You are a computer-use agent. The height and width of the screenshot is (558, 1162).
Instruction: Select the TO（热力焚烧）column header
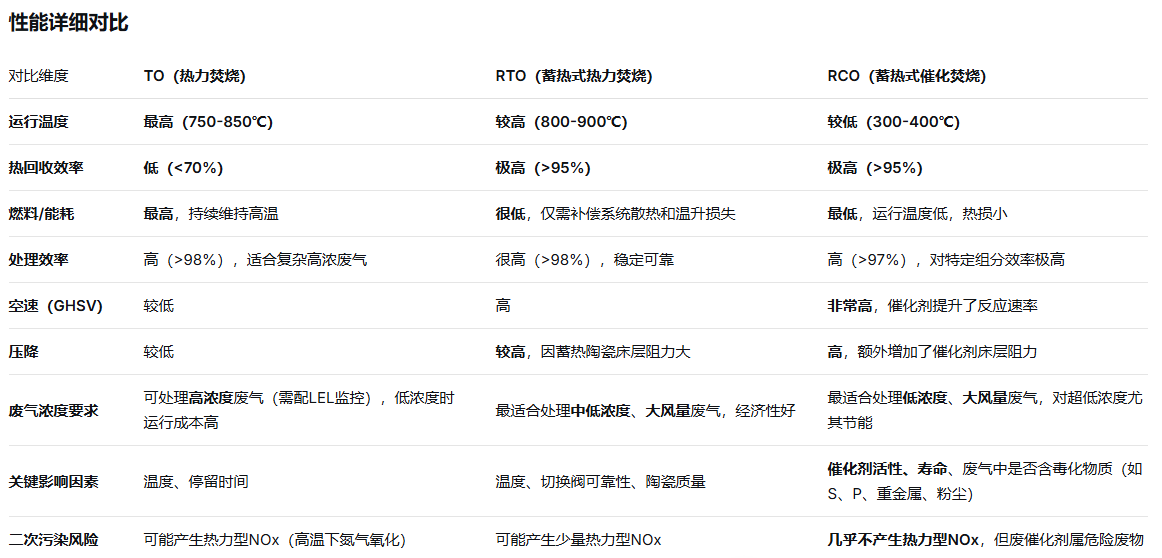194,76
